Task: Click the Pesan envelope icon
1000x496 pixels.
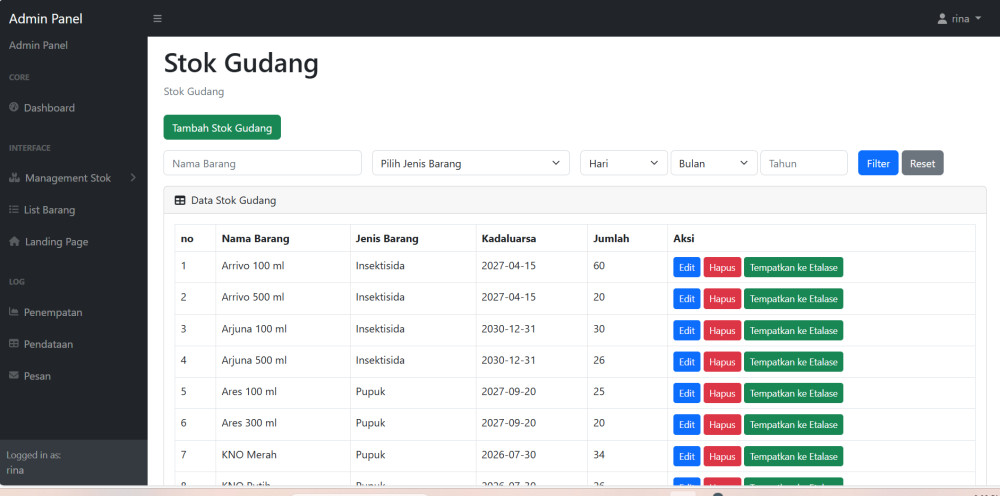Action: 14,376
